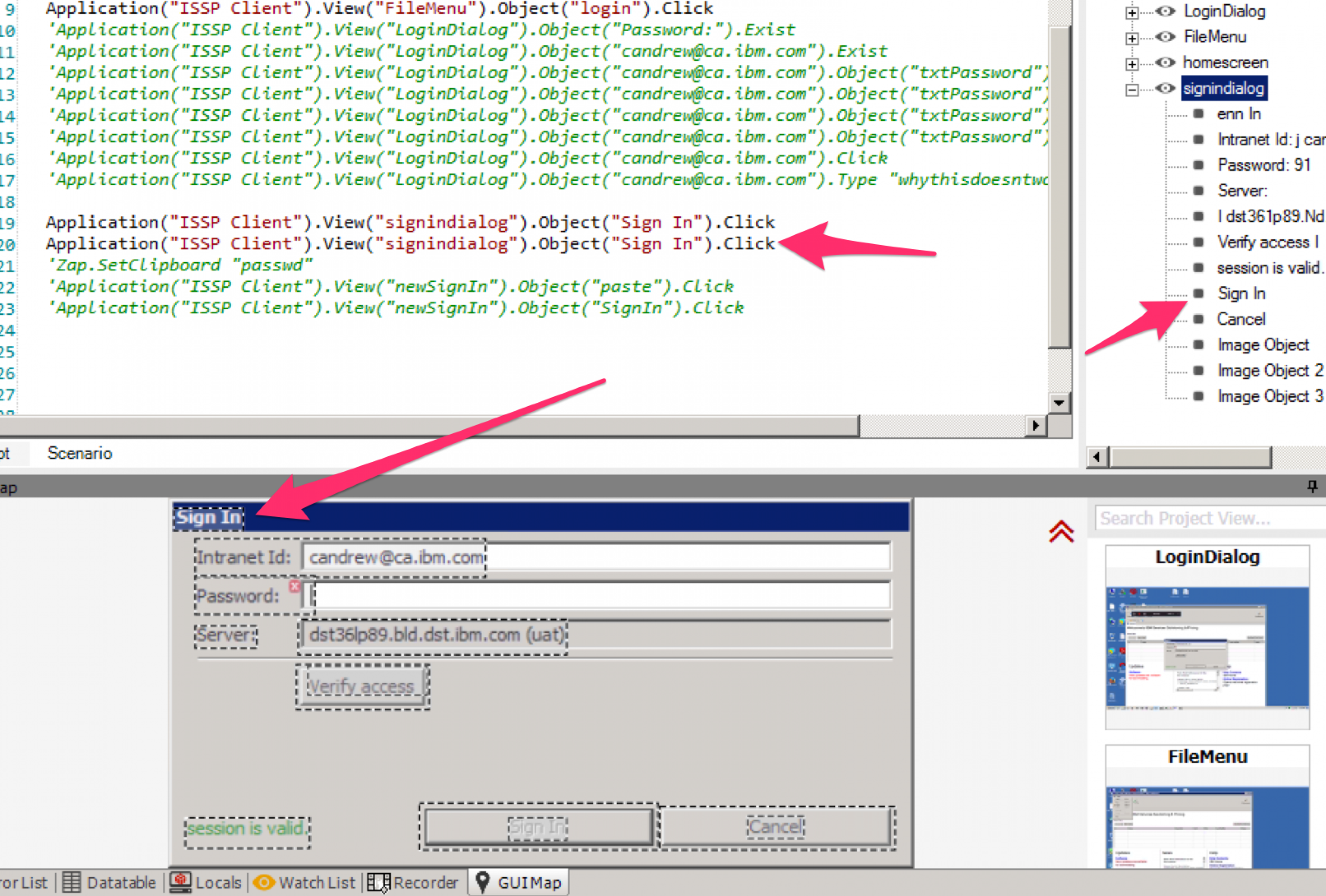Click the Datatable grid icon
The width and height of the screenshot is (1326, 896).
coord(72,882)
